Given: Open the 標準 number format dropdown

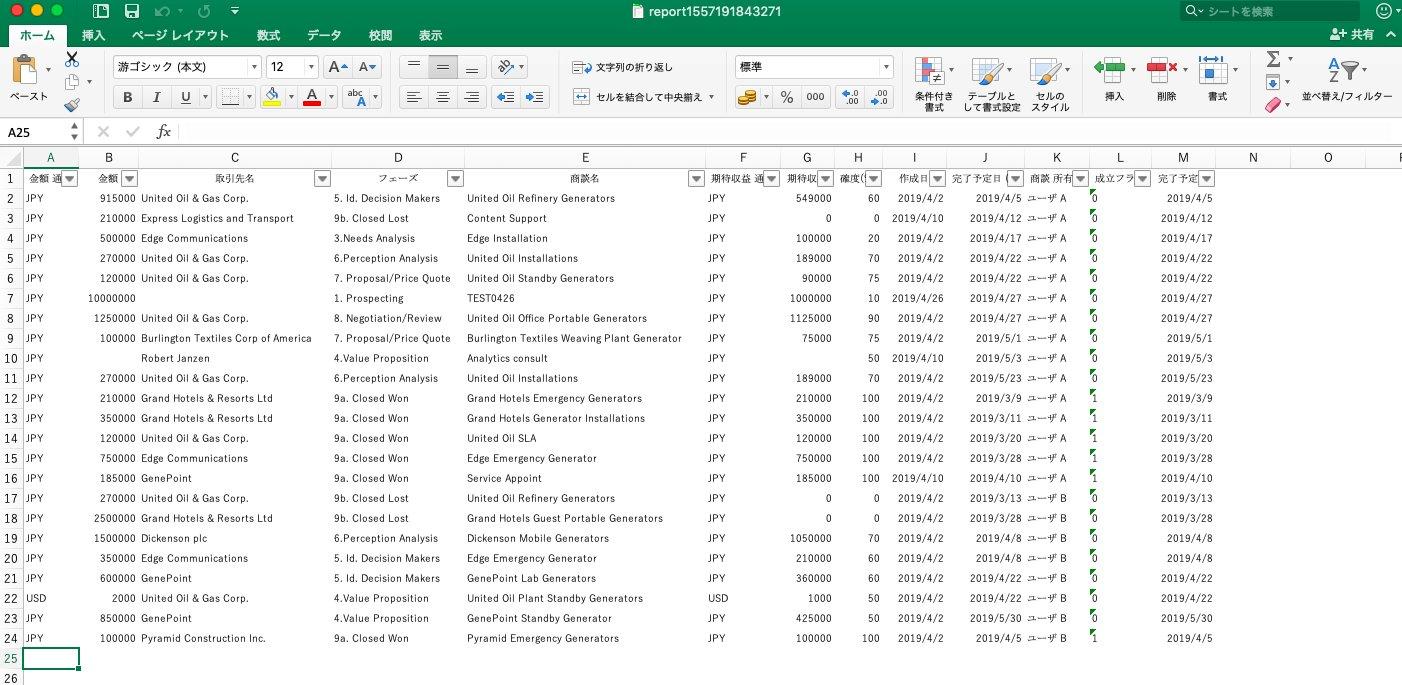Looking at the screenshot, I should click(x=886, y=67).
